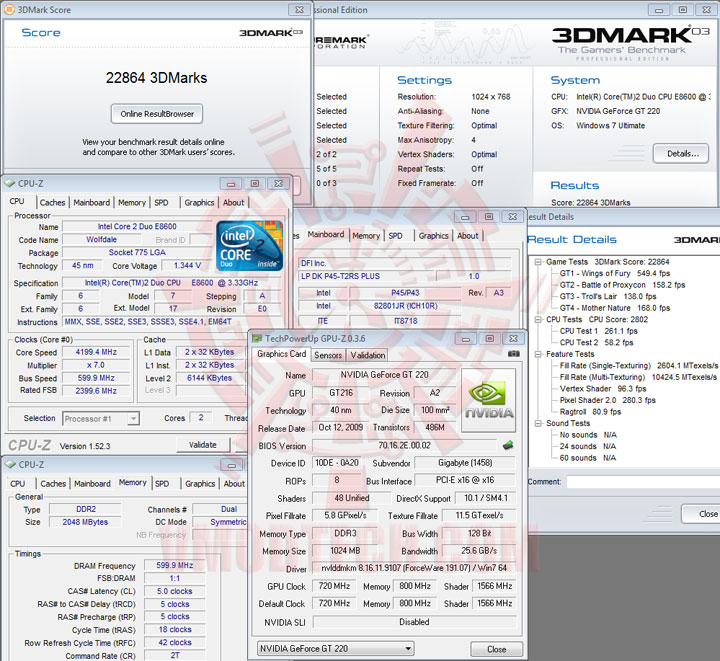720x661 pixels.
Task: Select GT4 - Mother Nature result row
Action: (614, 308)
